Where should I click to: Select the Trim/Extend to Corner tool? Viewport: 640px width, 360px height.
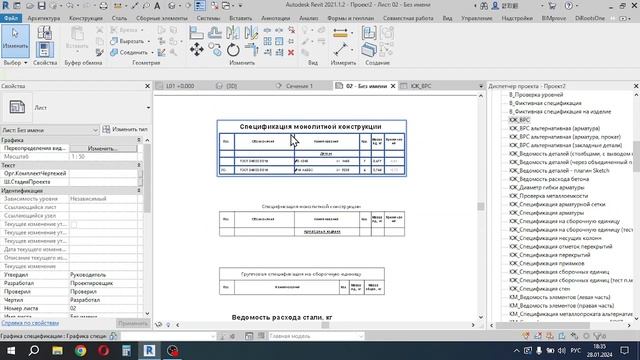[251, 50]
